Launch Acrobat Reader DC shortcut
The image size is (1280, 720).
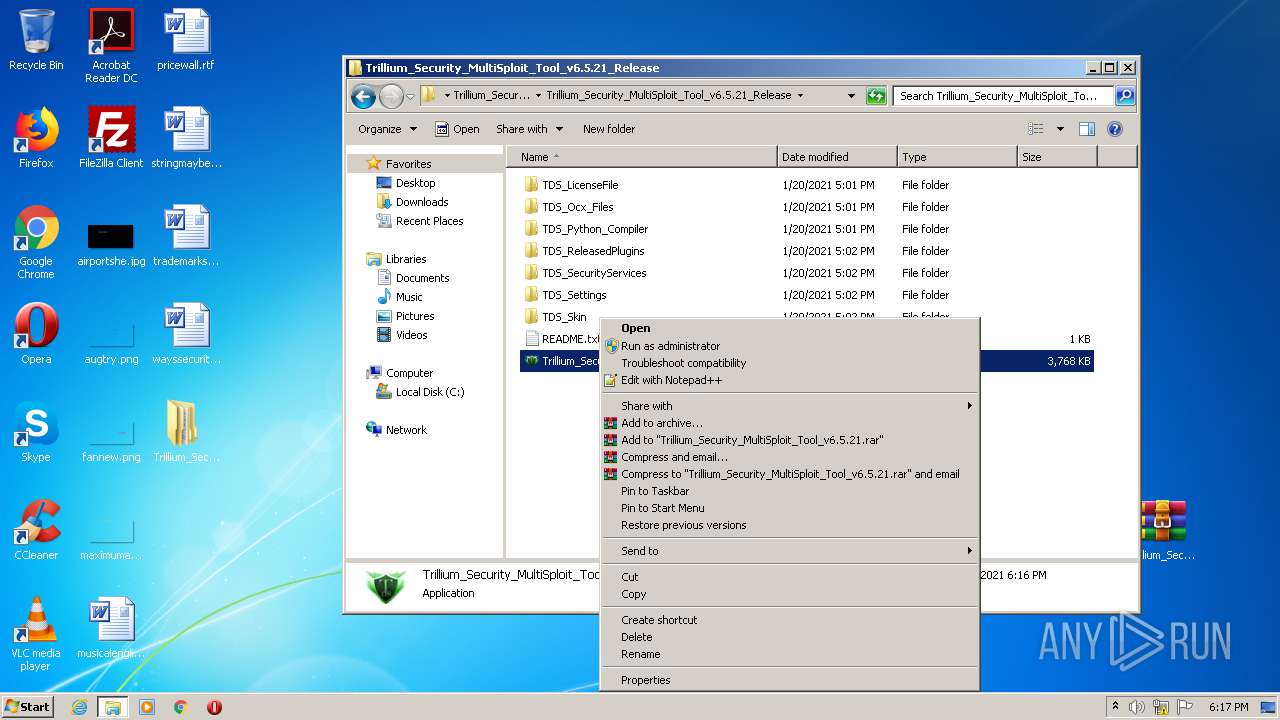coord(111,46)
